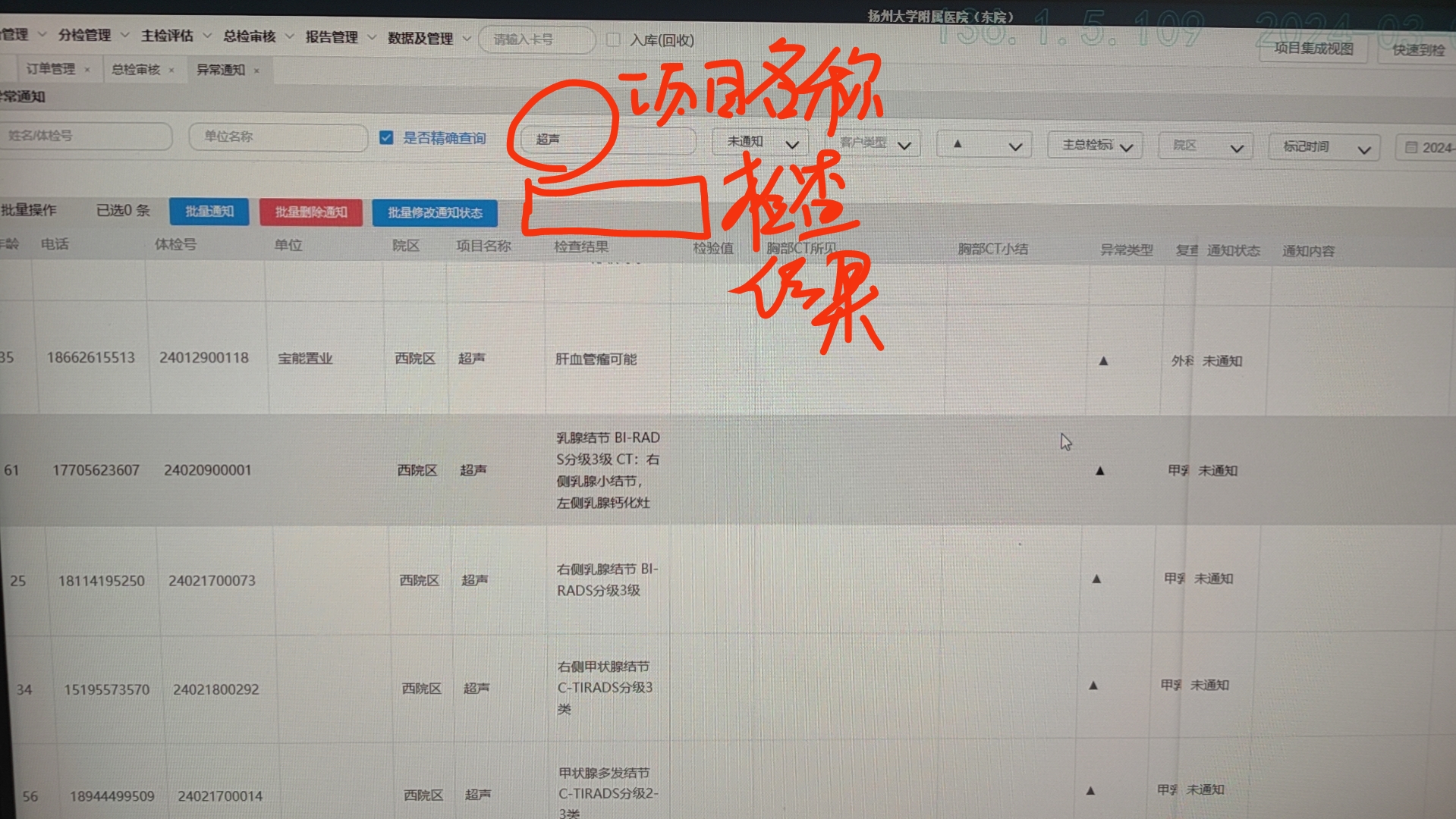Click the ▲ icon in row 24021800292
This screenshot has width=1456, height=819.
(1093, 686)
